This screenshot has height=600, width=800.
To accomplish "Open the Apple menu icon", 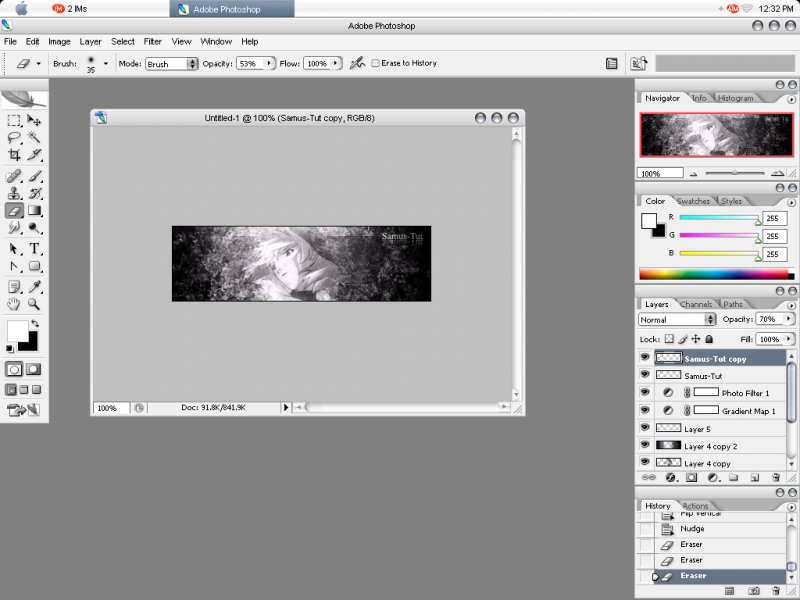I will 21,8.
